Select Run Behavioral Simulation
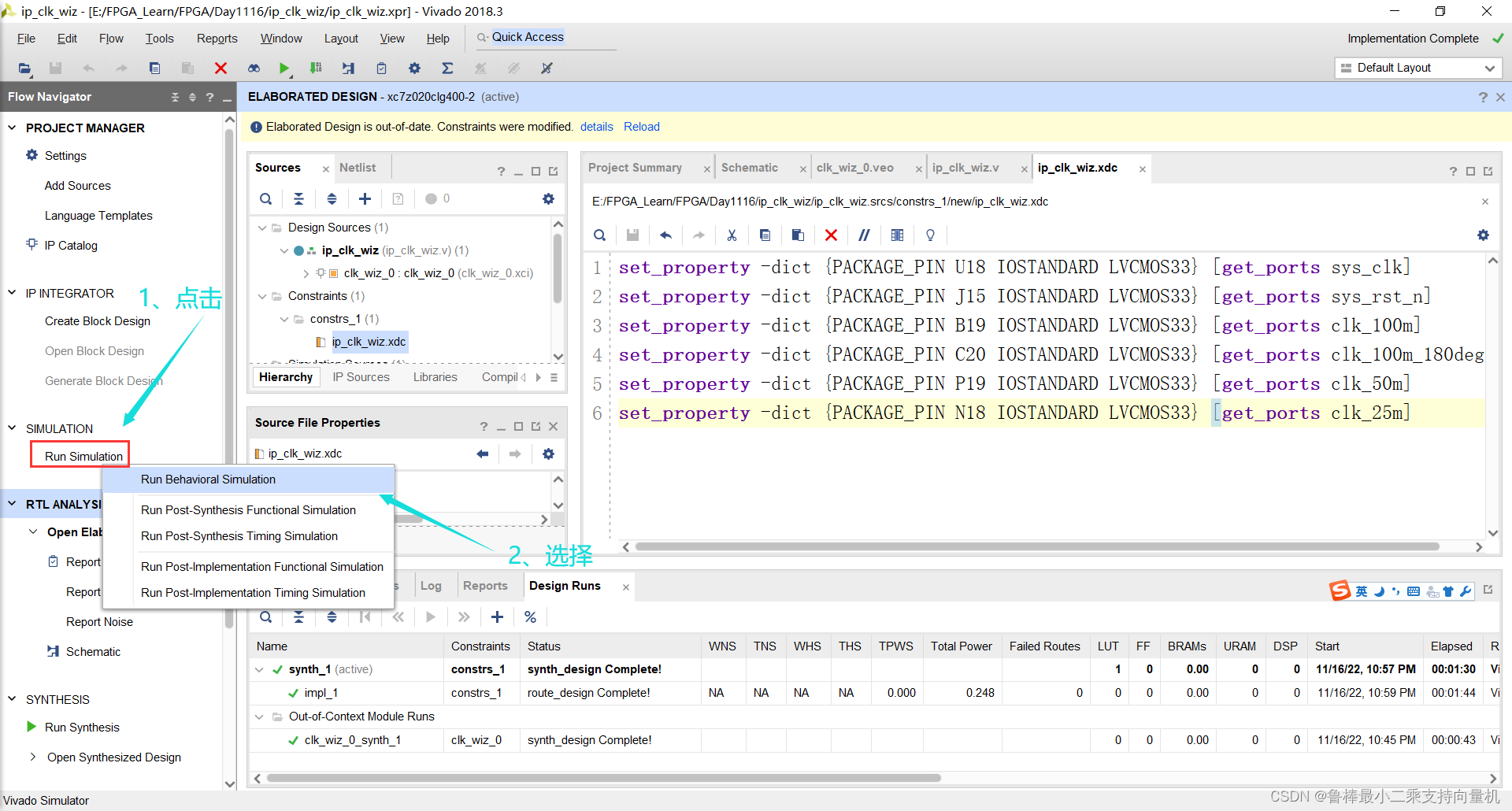Viewport: 1512px width, 811px height. [x=249, y=480]
